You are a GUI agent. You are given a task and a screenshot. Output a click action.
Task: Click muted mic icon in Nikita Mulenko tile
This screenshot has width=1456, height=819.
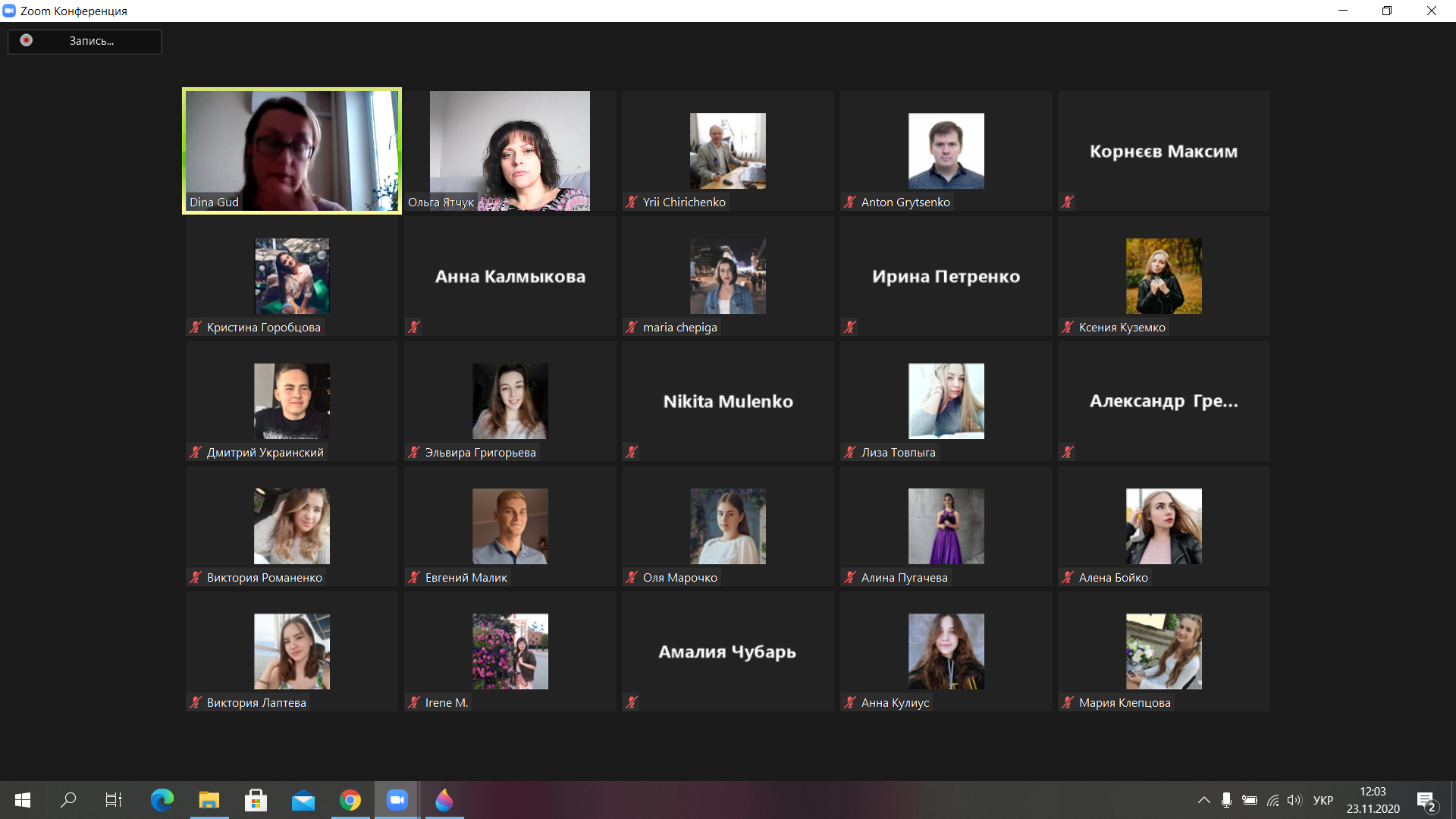pos(632,452)
